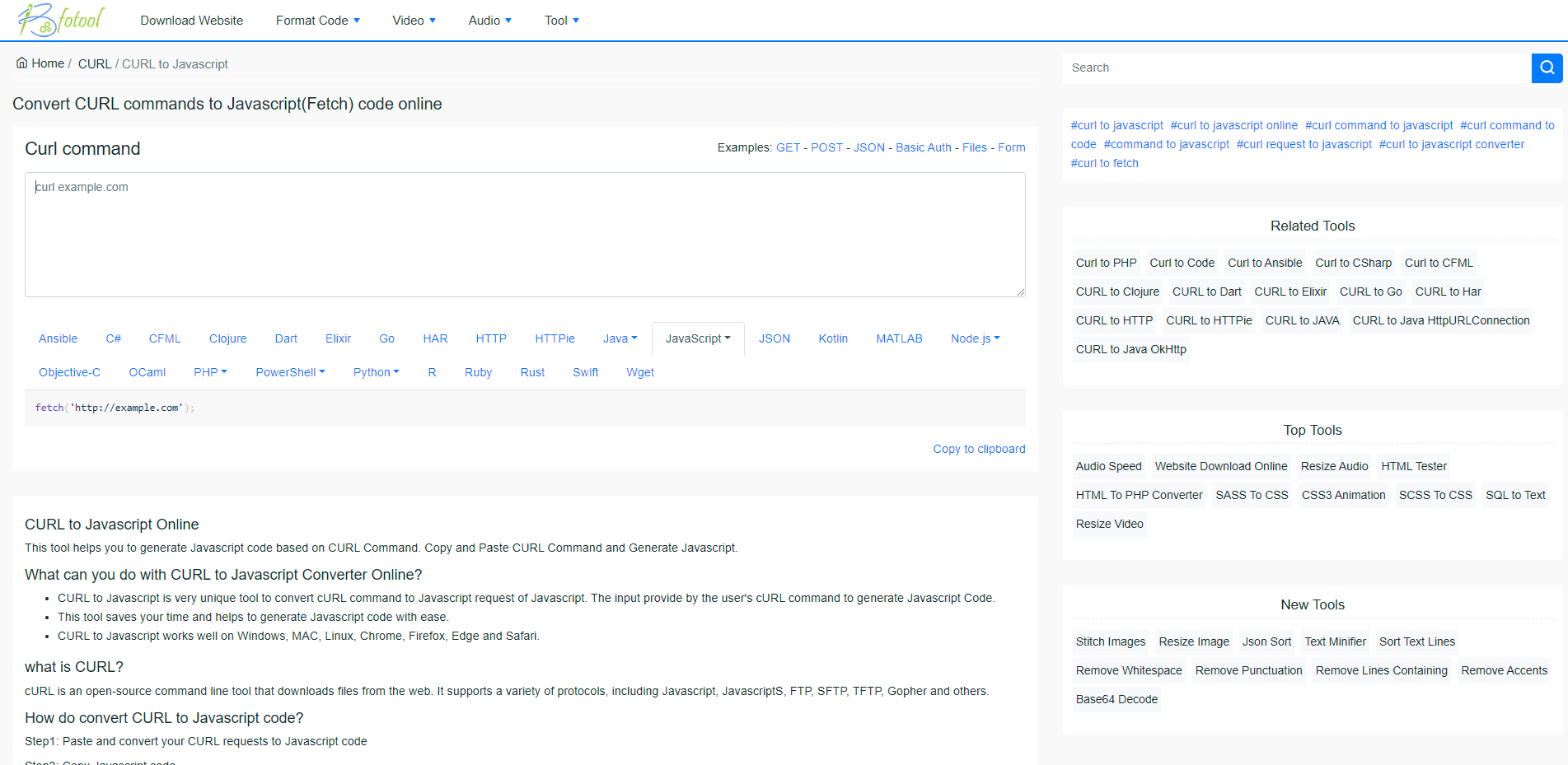Screen dimensions: 1568x765
Task: Expand the Format Code menu
Action: 317,21
